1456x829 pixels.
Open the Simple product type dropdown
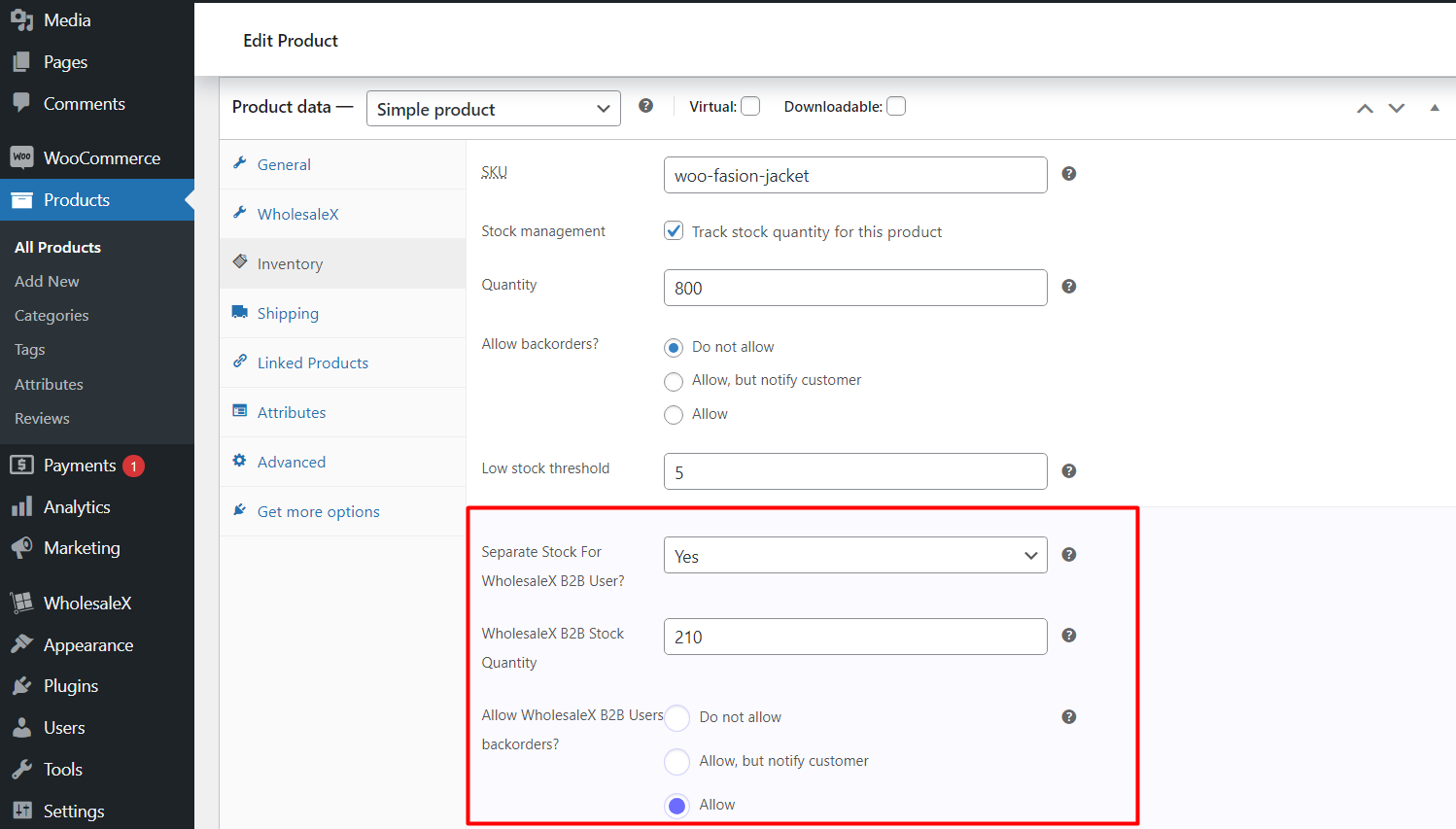point(493,108)
